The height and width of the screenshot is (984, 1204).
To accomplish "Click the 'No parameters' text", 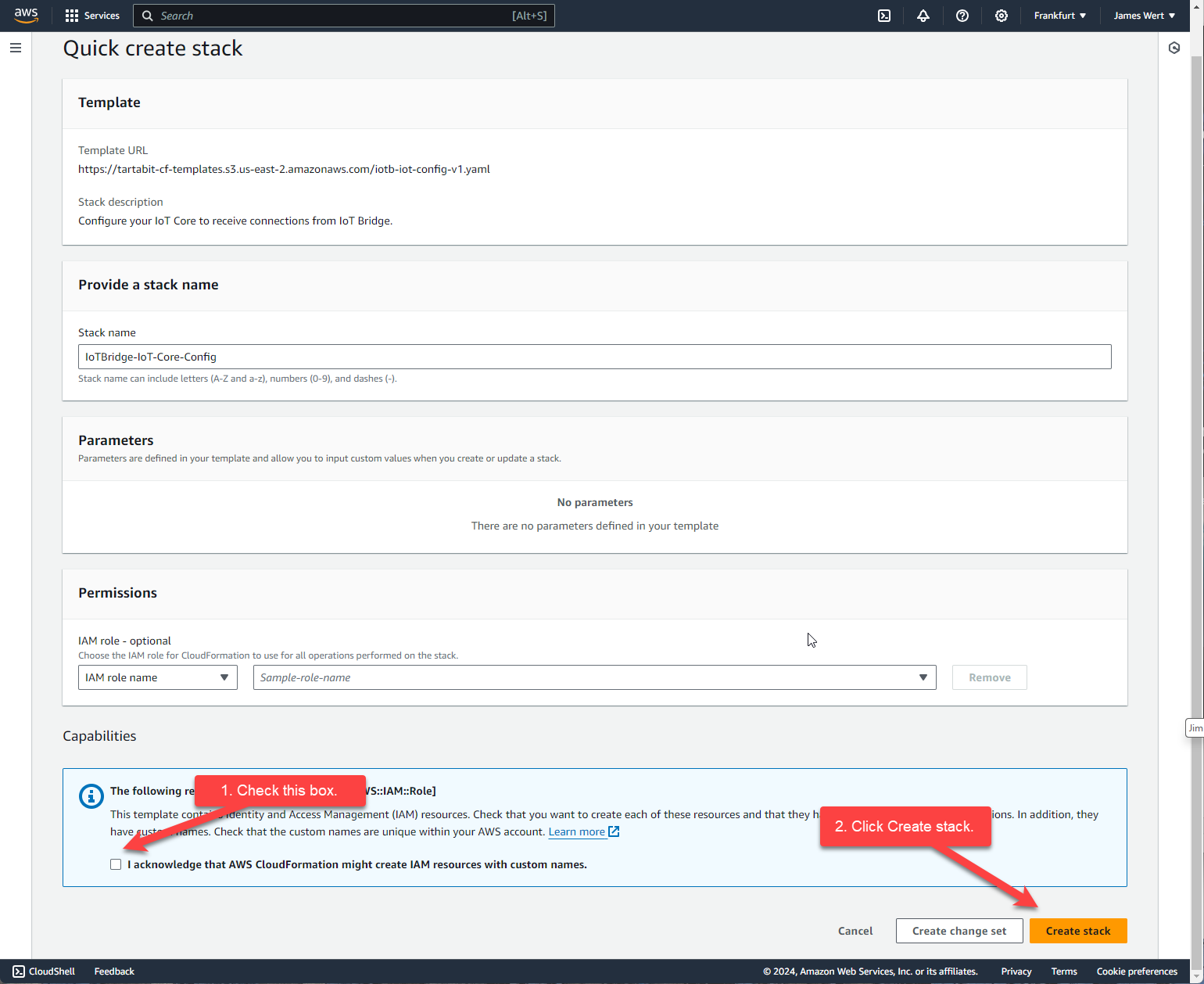I will [595, 502].
